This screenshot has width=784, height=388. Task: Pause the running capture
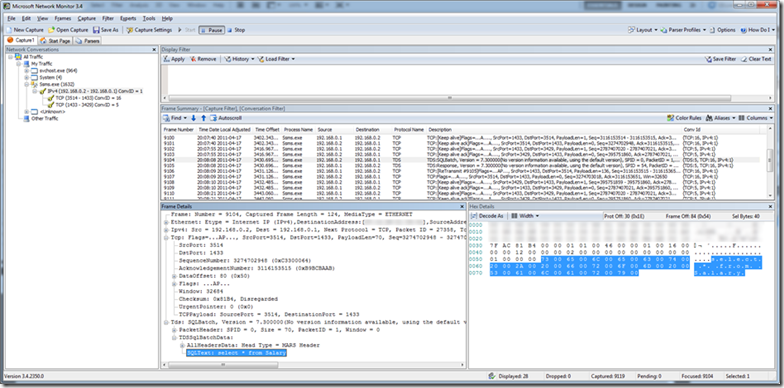pos(212,30)
